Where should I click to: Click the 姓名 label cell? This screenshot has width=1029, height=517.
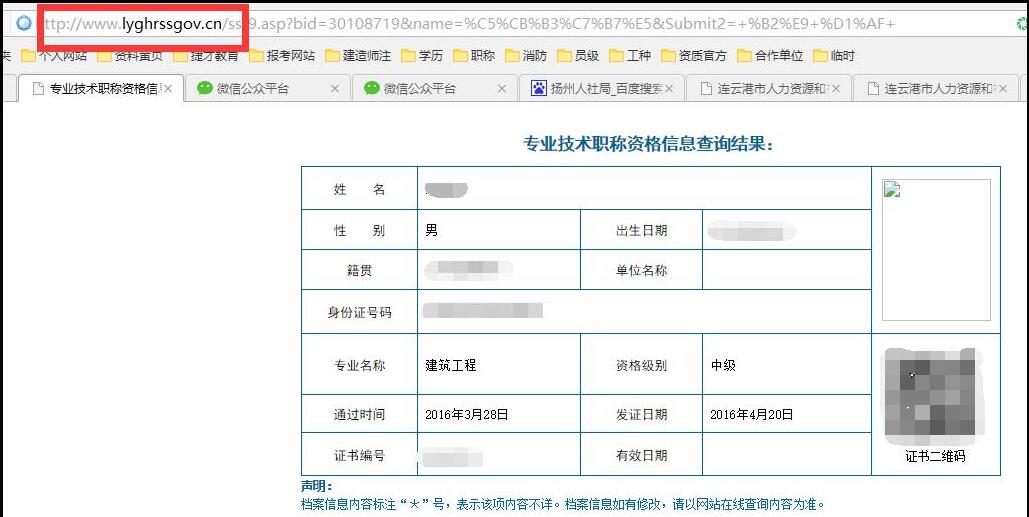pos(359,189)
